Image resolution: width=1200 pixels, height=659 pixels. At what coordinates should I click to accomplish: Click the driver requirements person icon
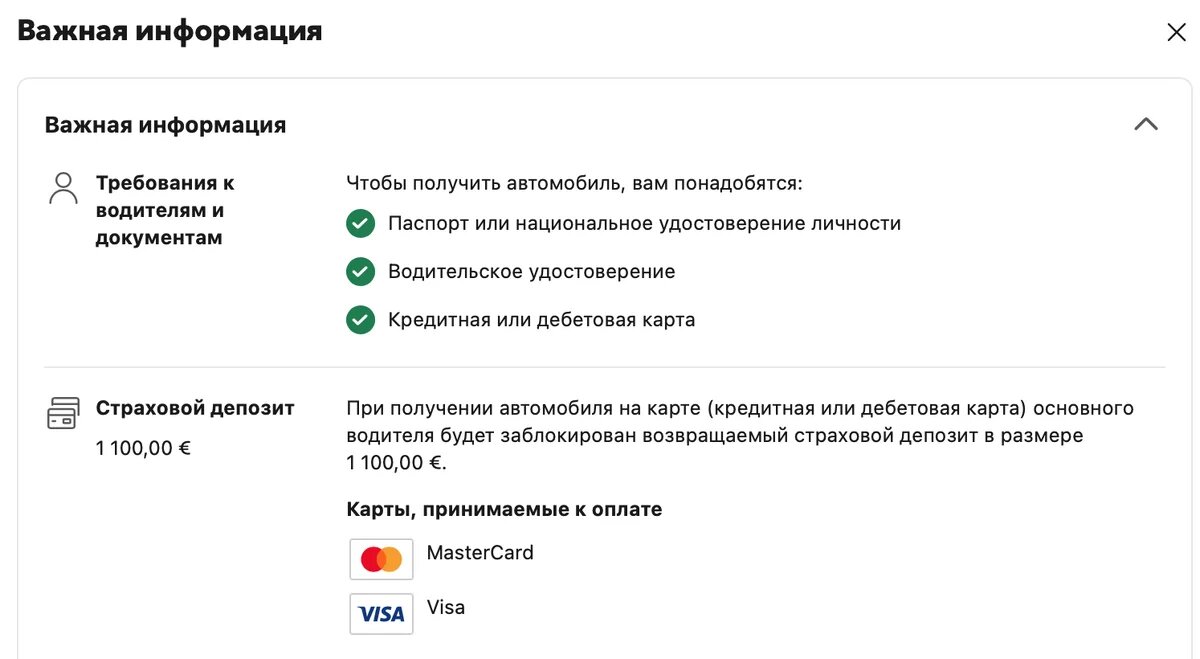[63, 185]
